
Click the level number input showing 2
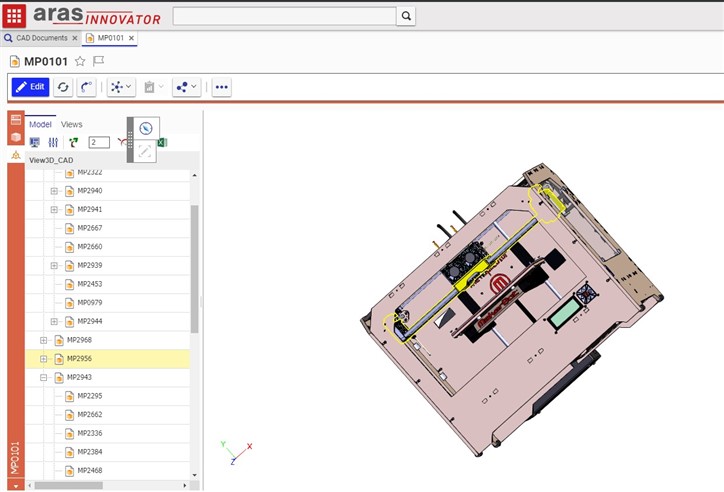99,142
